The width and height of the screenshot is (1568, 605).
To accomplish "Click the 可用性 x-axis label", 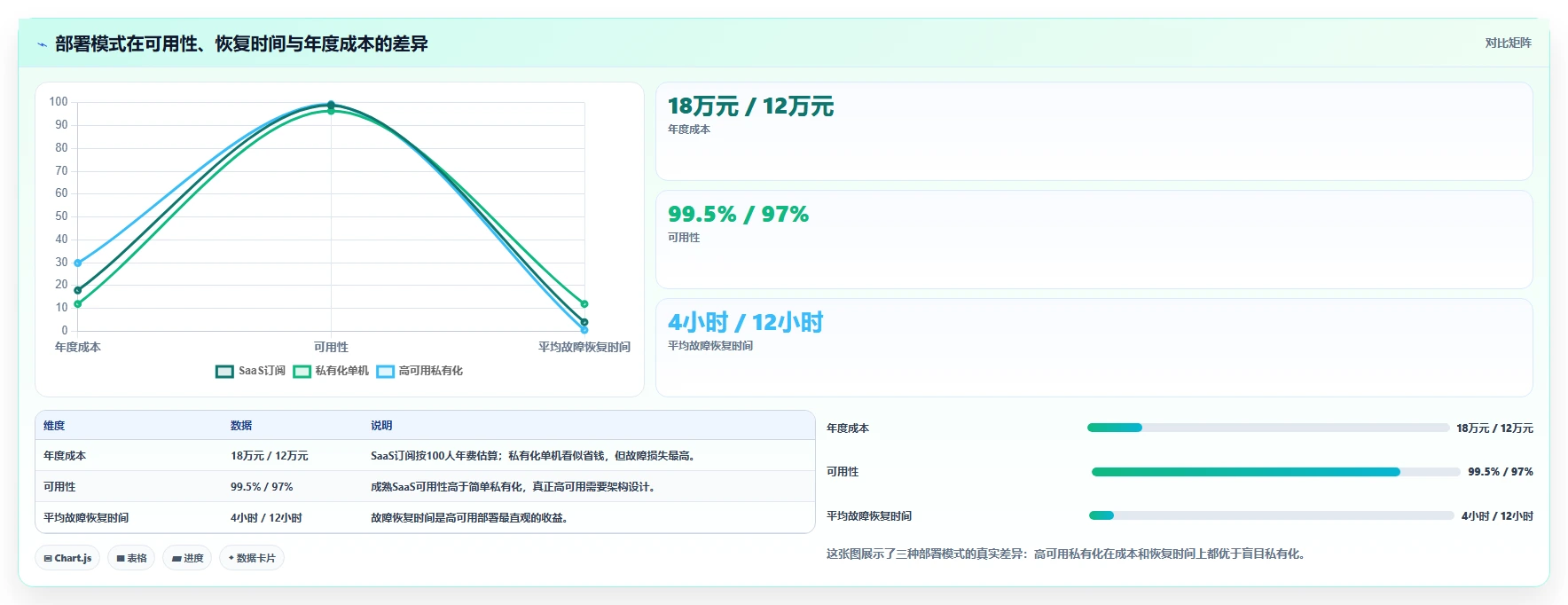I will pyautogui.click(x=331, y=347).
